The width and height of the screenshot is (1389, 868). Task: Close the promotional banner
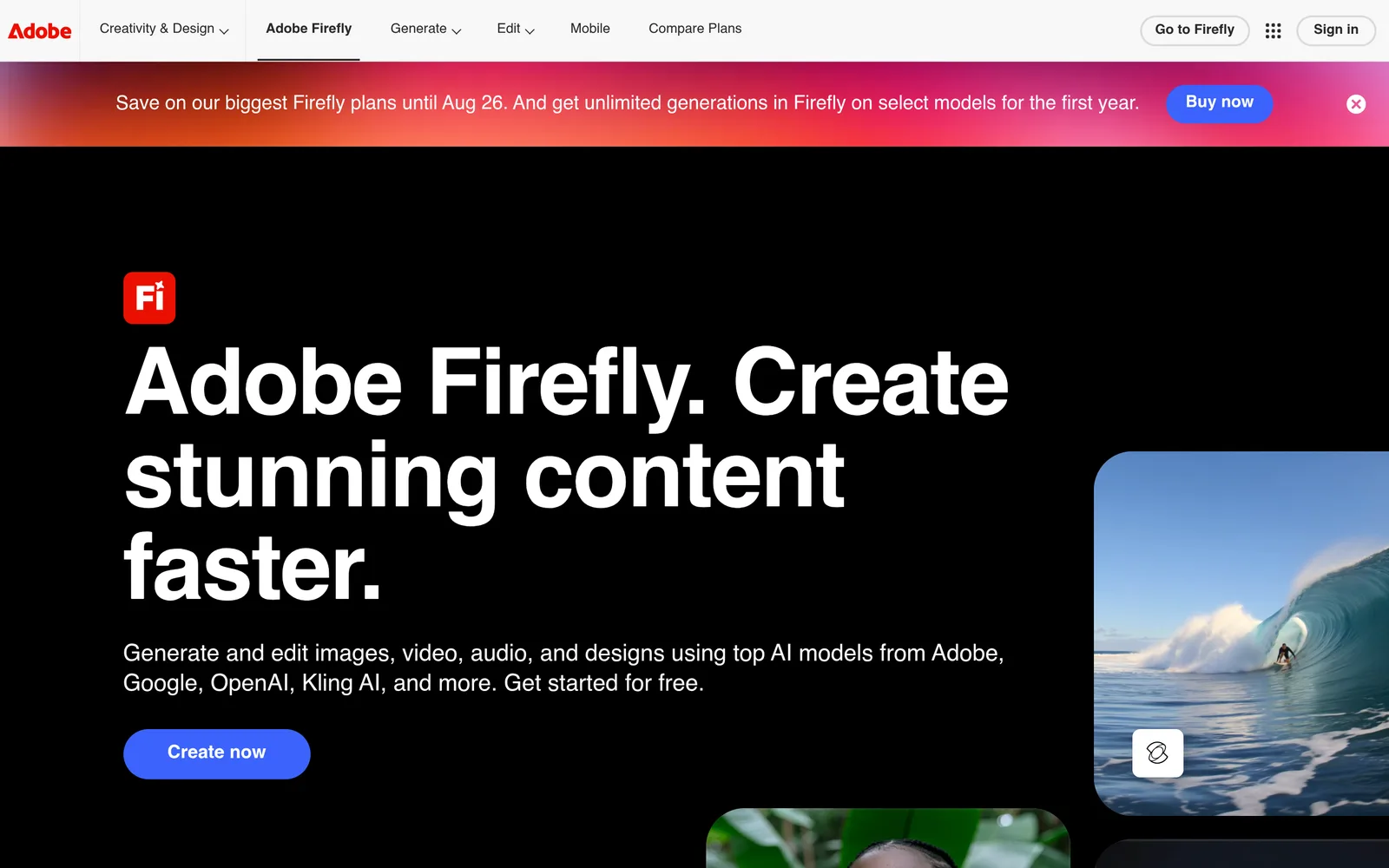click(1356, 104)
